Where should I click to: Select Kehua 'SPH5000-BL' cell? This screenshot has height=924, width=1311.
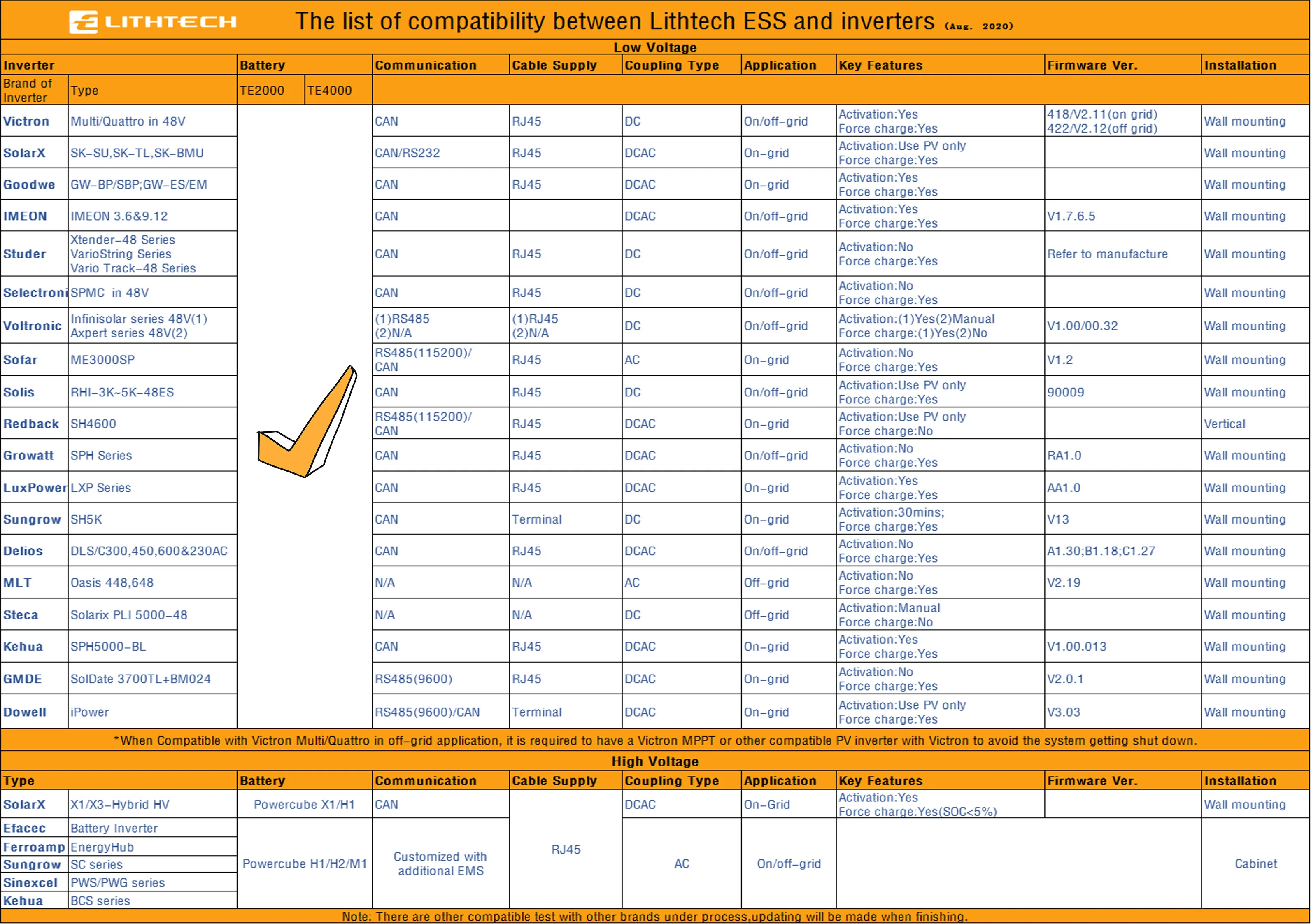152,647
